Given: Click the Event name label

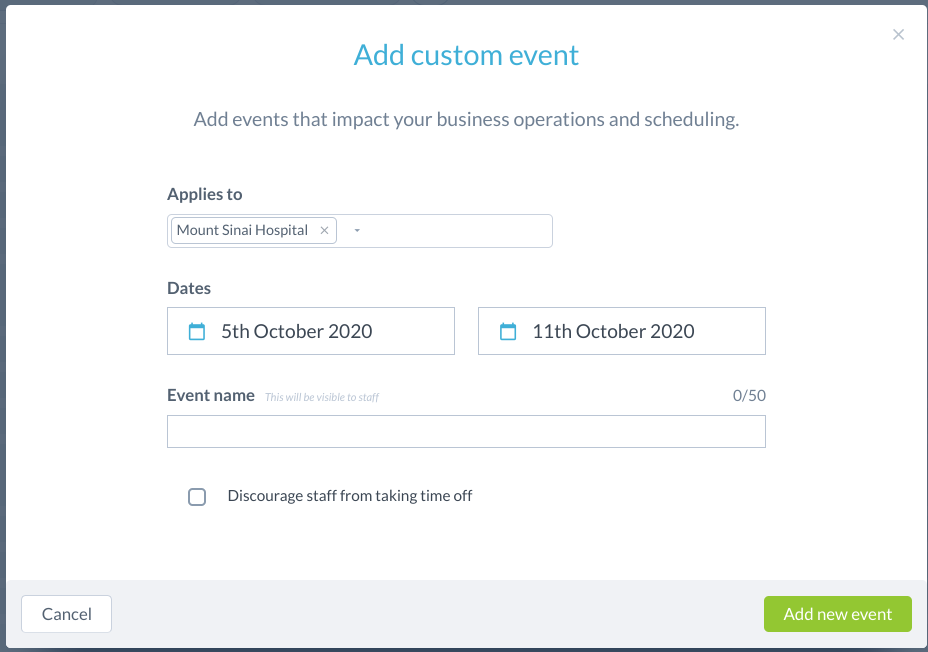Looking at the screenshot, I should 211,395.
